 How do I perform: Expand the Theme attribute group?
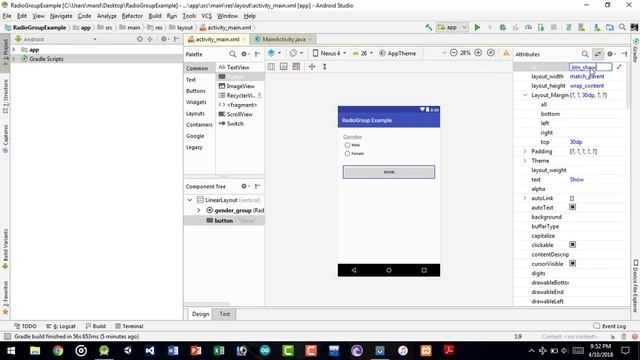click(x=525, y=161)
